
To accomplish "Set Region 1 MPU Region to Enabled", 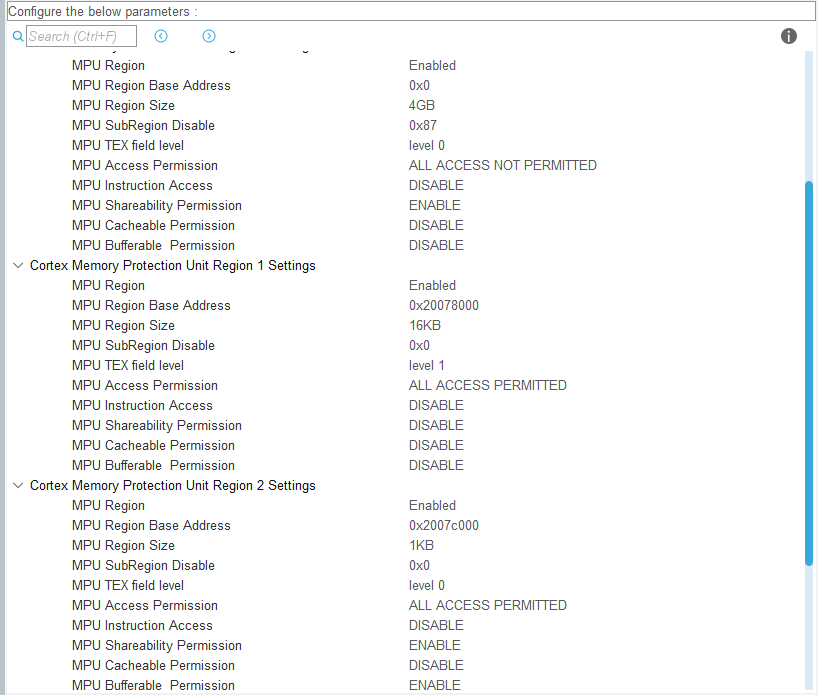I will [x=432, y=285].
